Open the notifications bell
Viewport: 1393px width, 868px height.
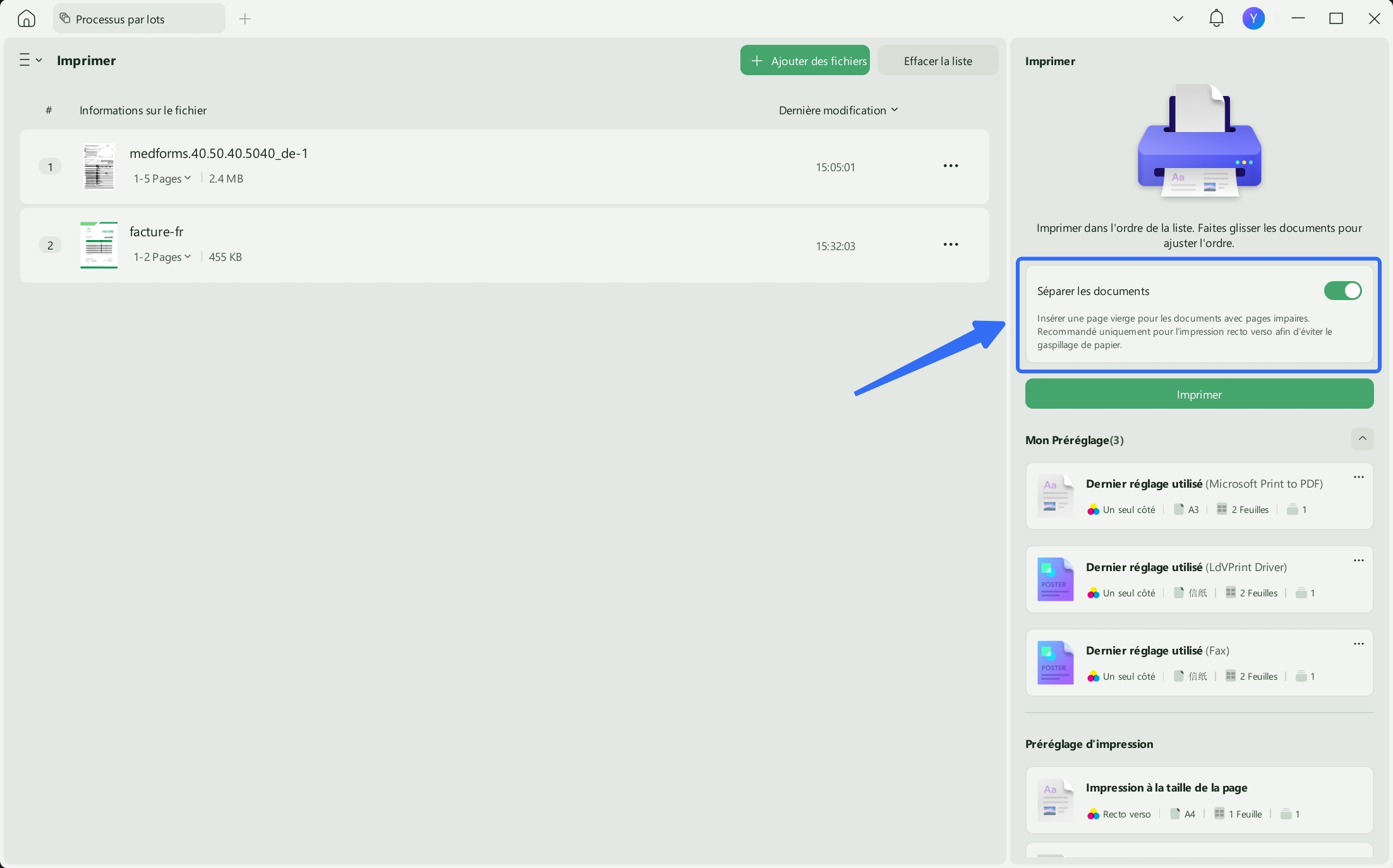point(1216,18)
